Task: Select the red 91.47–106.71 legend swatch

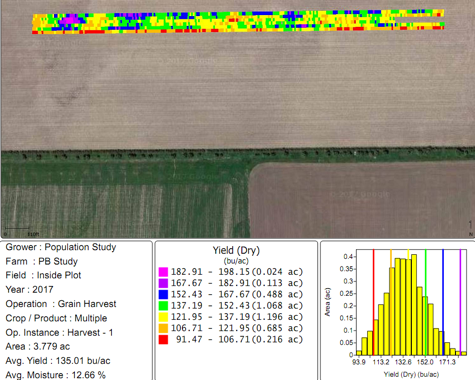Action: [x=163, y=340]
